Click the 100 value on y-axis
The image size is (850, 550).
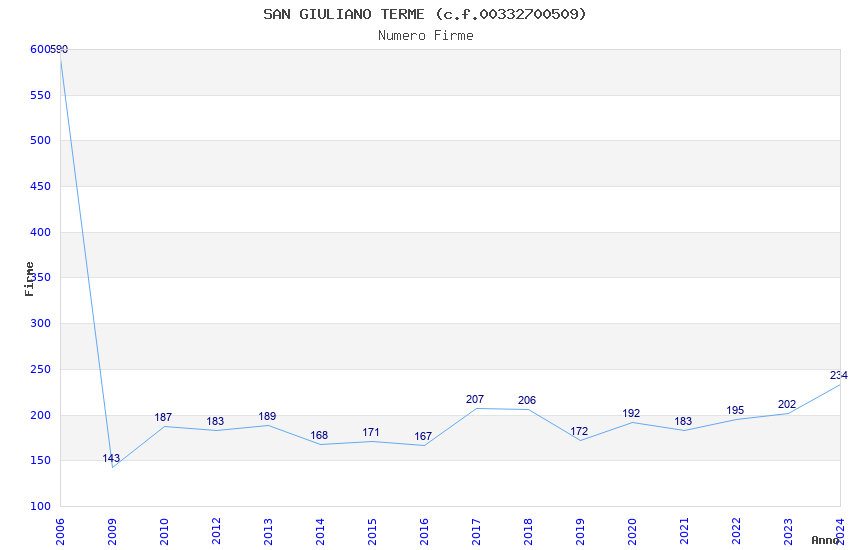click(40, 506)
